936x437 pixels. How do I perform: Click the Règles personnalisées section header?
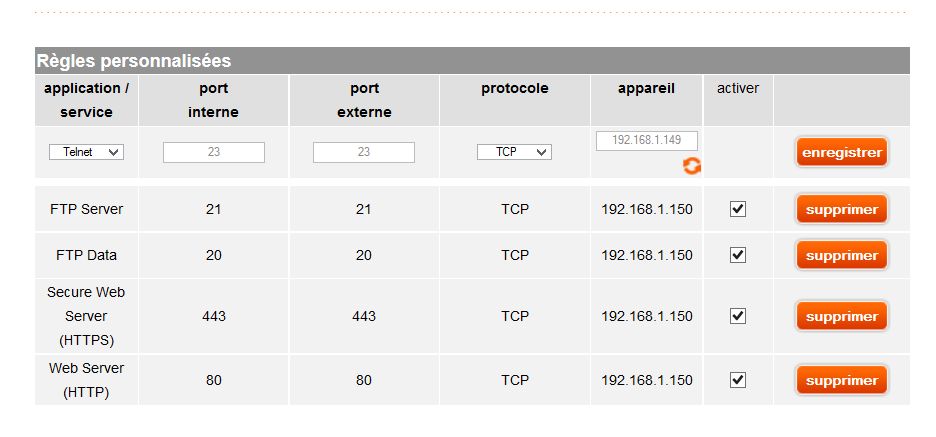click(x=134, y=61)
